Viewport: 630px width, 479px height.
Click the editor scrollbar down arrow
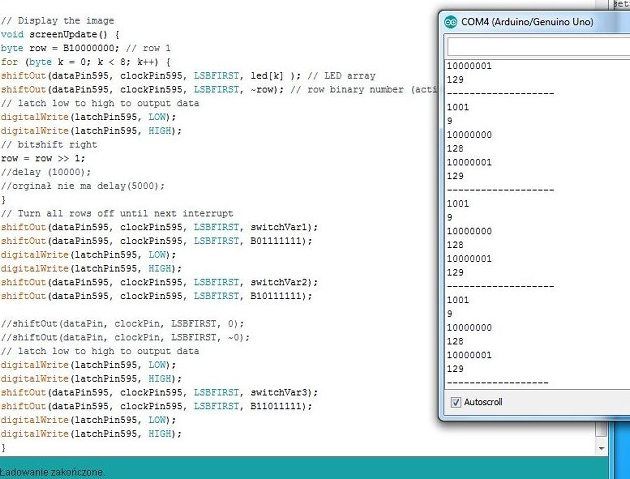[602, 448]
